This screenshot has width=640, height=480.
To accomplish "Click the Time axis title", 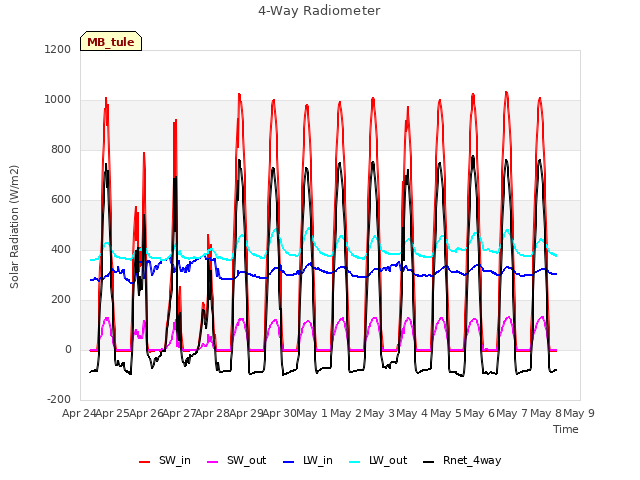I will pyautogui.click(x=566, y=429).
